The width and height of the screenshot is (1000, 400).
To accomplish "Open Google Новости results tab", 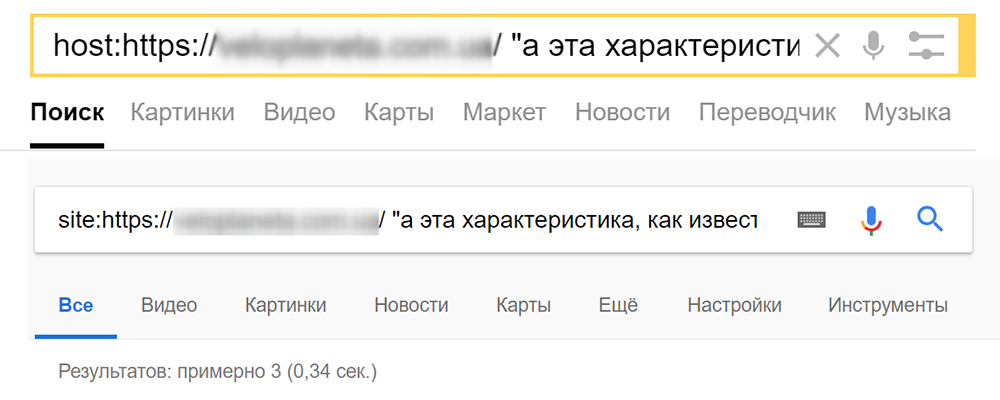I will pos(411,306).
